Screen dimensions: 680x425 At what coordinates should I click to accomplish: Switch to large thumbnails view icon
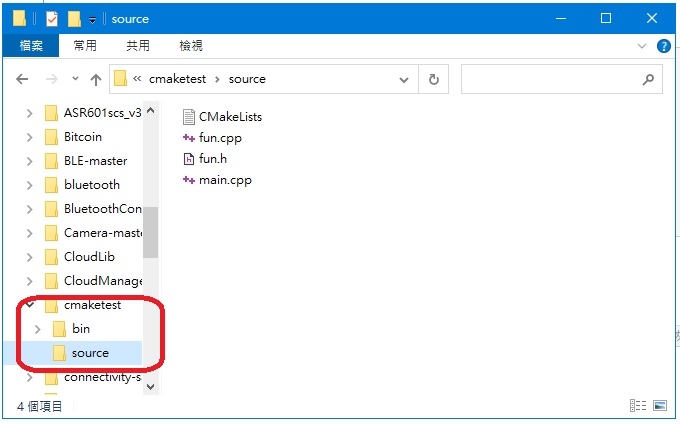(x=659, y=406)
